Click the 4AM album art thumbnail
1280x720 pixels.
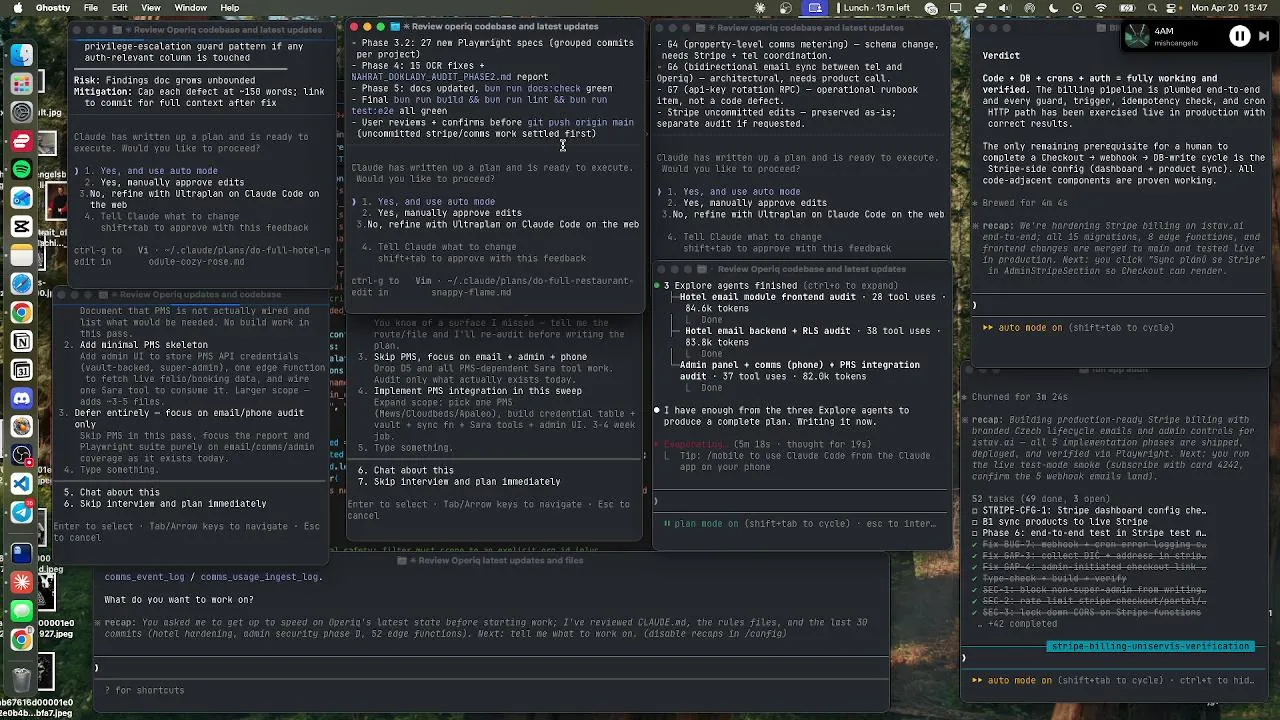click(1138, 37)
